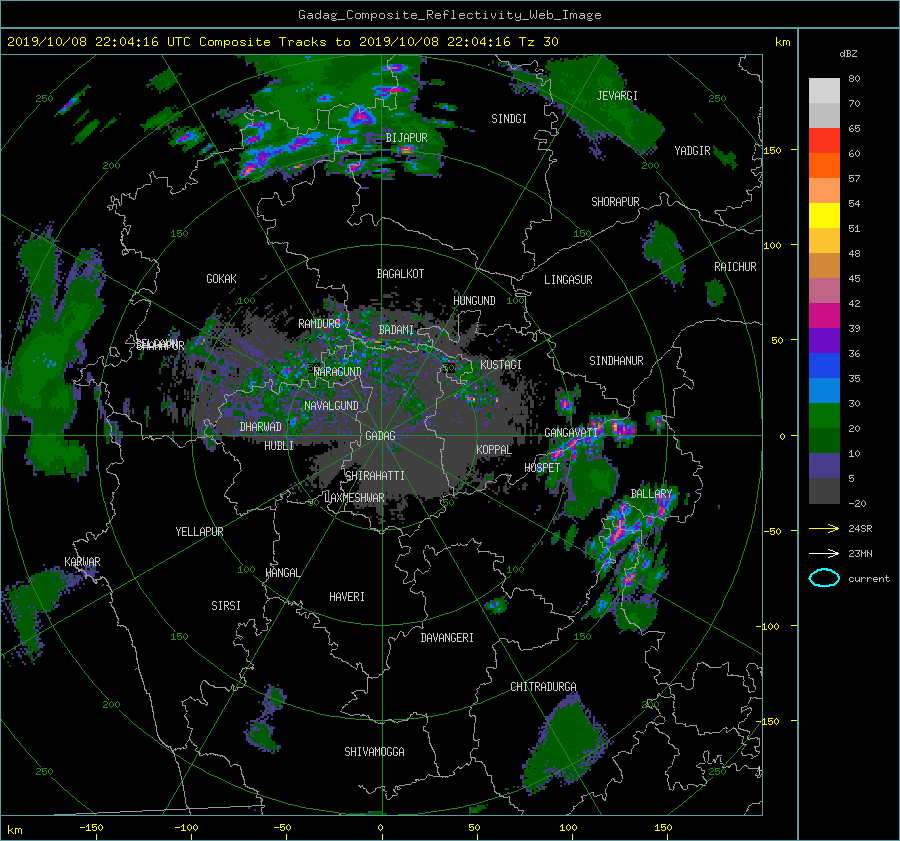Click the RAMDURG city label
Image resolution: width=900 pixels, height=841 pixels.
[319, 324]
